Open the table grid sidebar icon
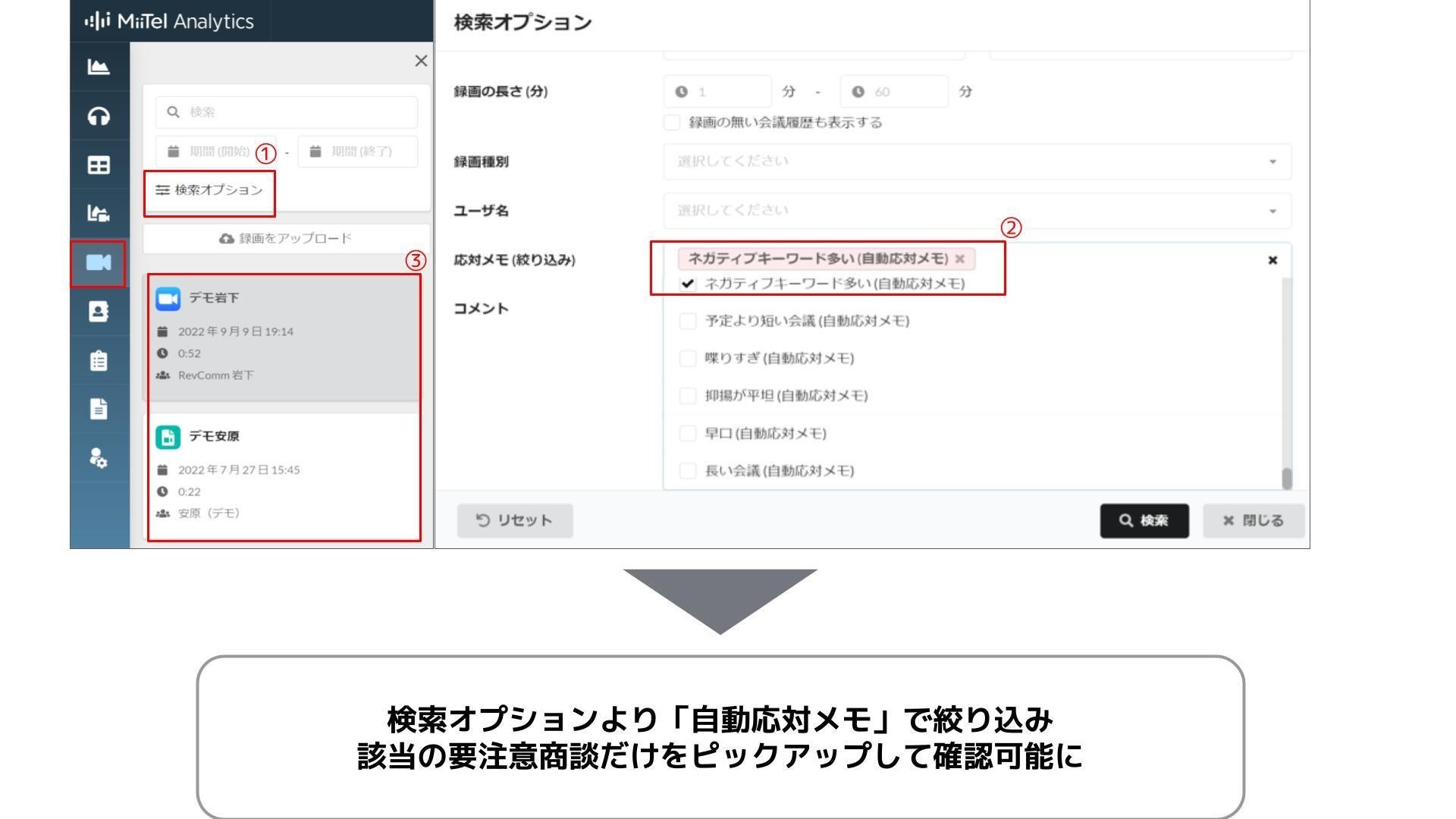 tap(99, 165)
